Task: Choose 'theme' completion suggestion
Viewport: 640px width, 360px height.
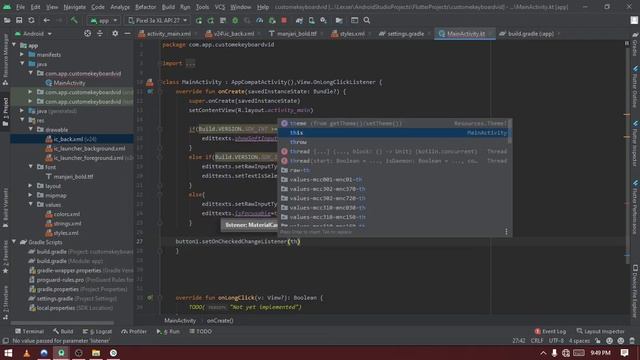Action: pyautogui.click(x=394, y=123)
